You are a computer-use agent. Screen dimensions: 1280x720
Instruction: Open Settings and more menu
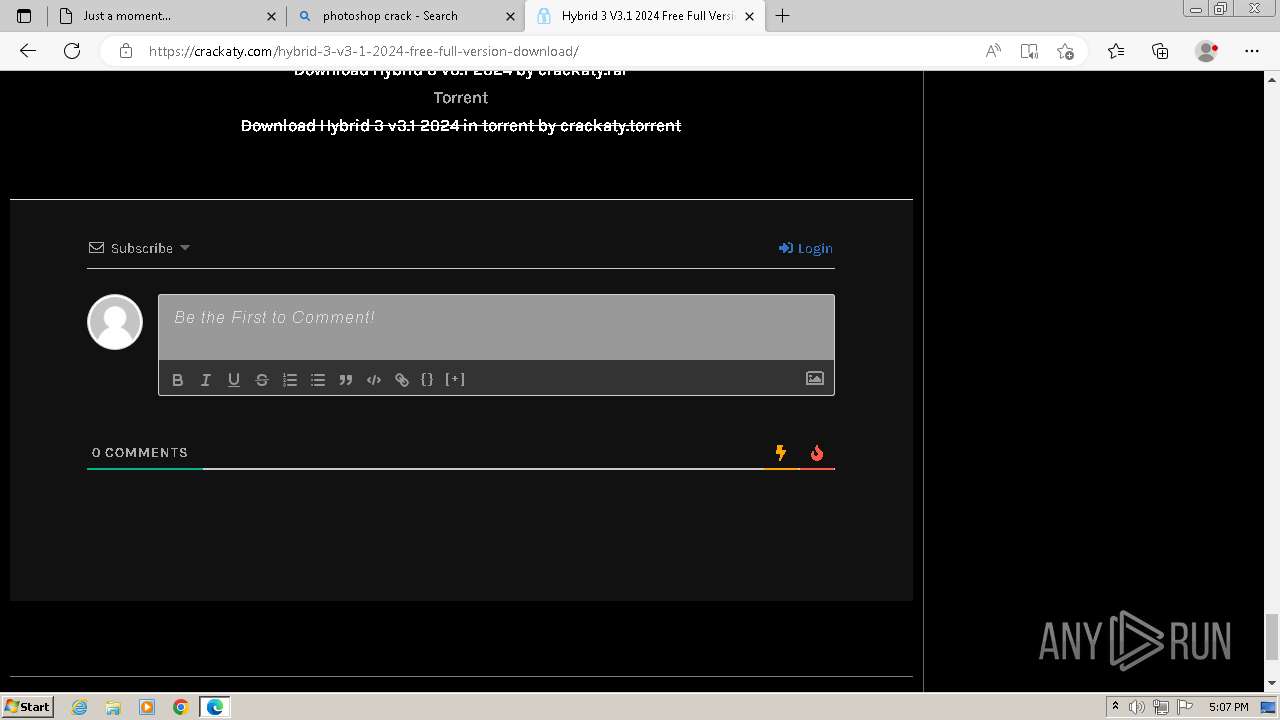(x=1252, y=51)
